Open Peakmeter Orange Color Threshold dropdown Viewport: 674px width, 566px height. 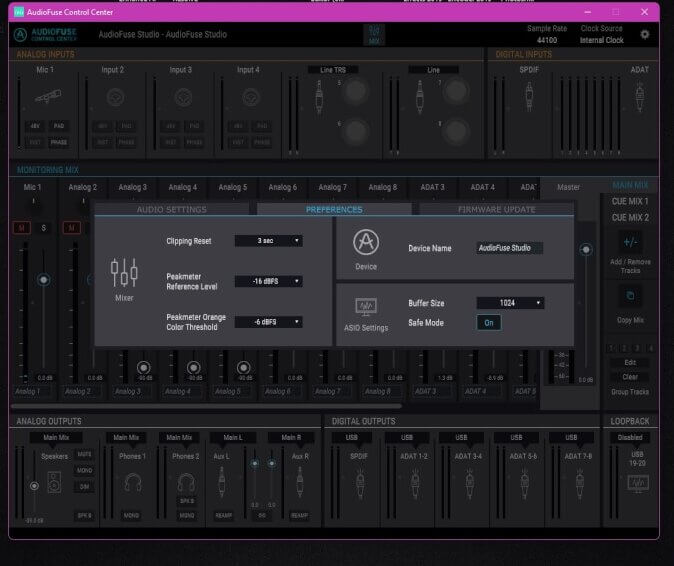pos(269,322)
